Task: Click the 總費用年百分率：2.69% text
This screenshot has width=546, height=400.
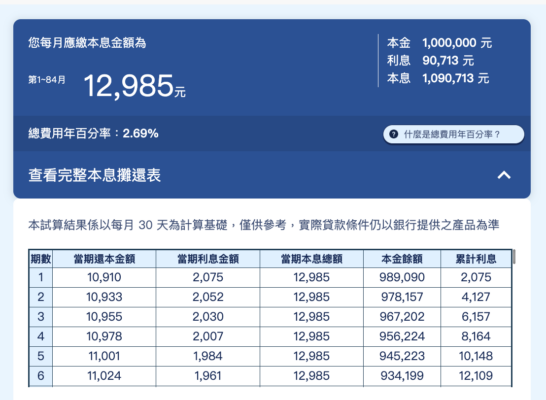Action: (93, 133)
